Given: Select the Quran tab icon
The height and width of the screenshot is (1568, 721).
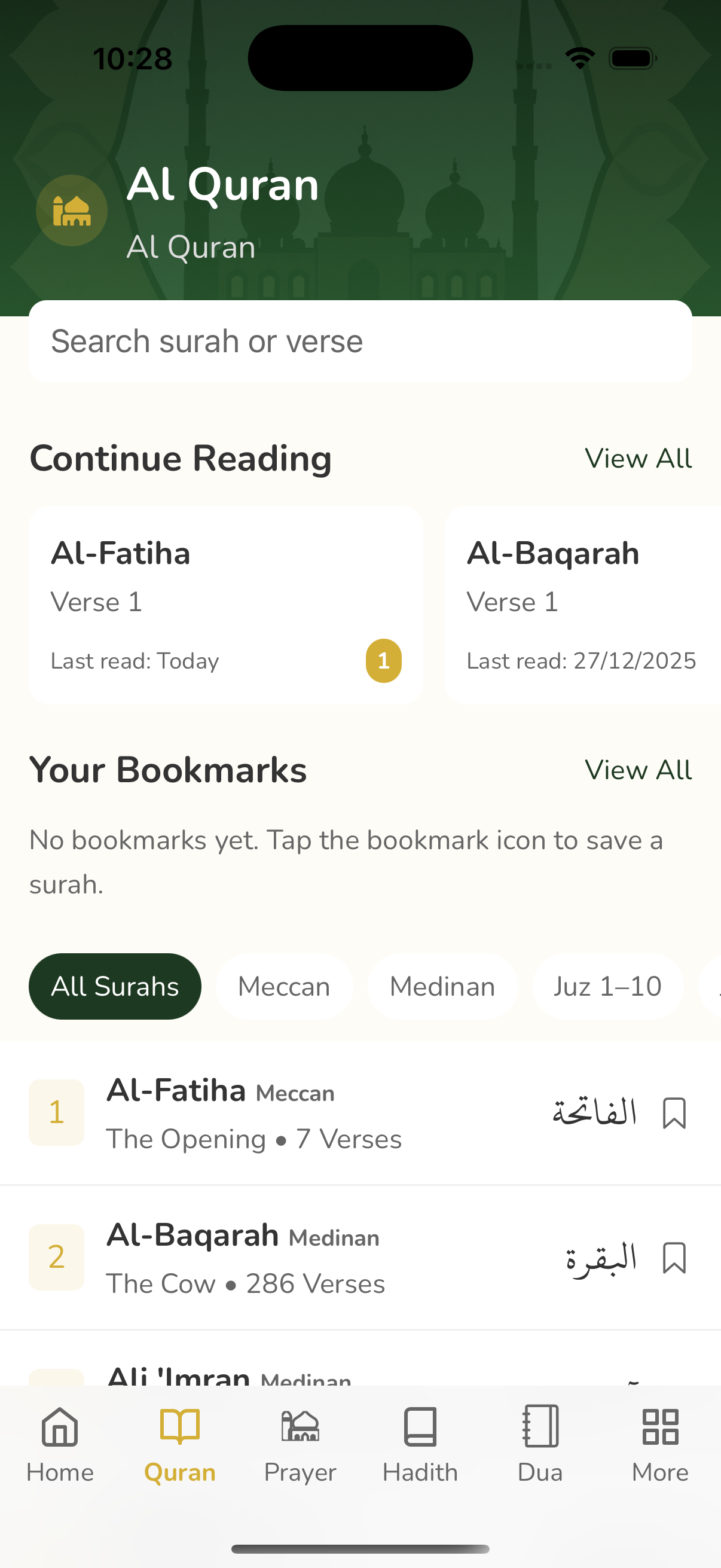Looking at the screenshot, I should (180, 1426).
